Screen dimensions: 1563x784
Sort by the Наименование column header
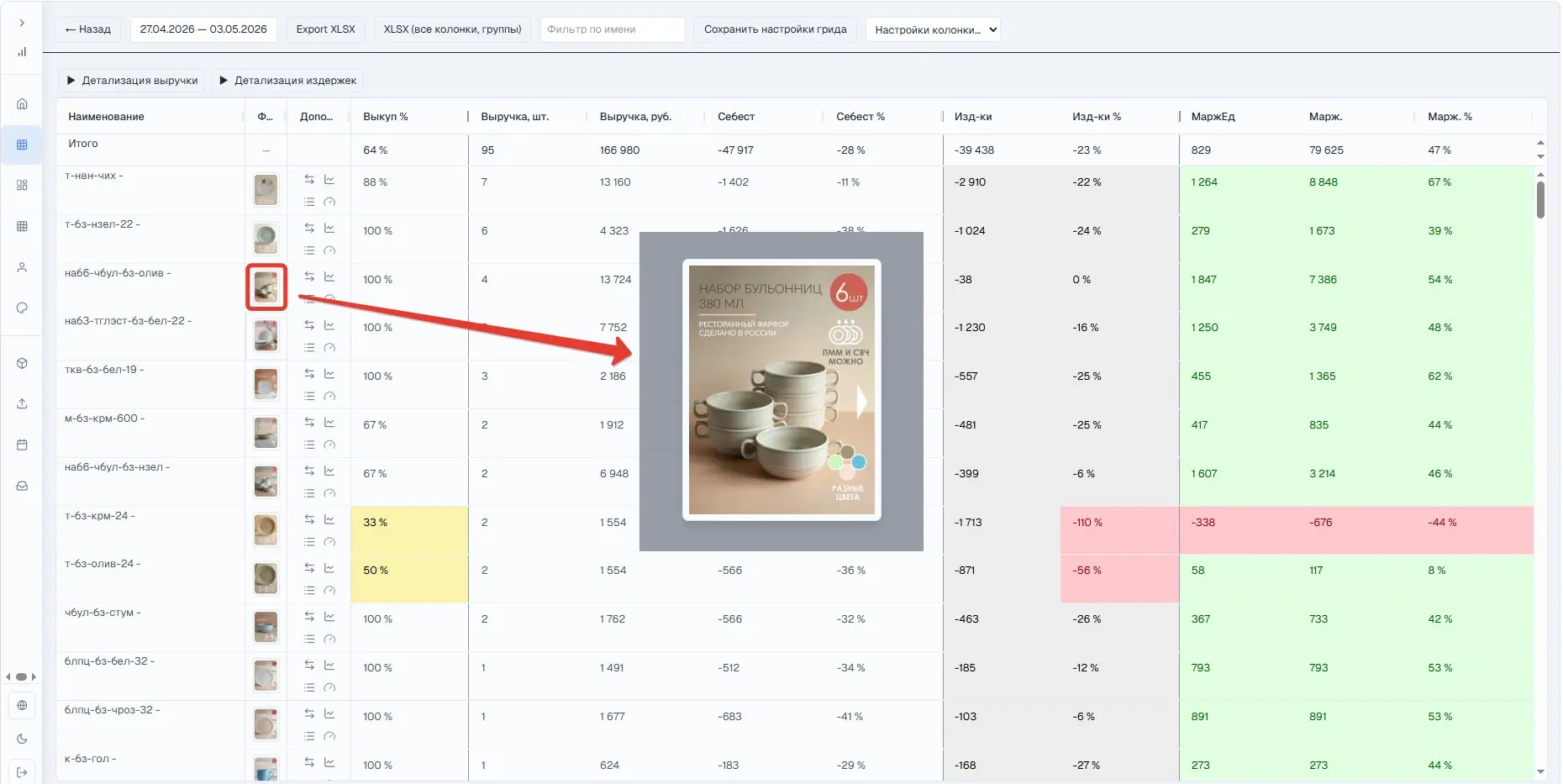(x=107, y=117)
